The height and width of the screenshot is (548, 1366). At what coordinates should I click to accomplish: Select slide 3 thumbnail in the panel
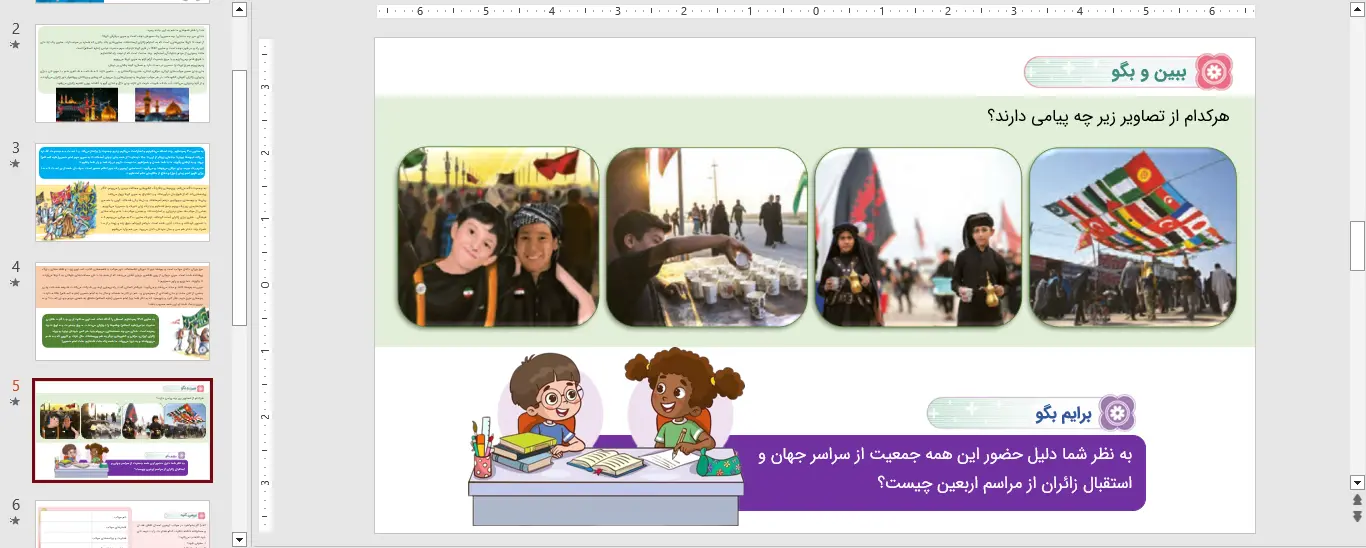click(122, 192)
